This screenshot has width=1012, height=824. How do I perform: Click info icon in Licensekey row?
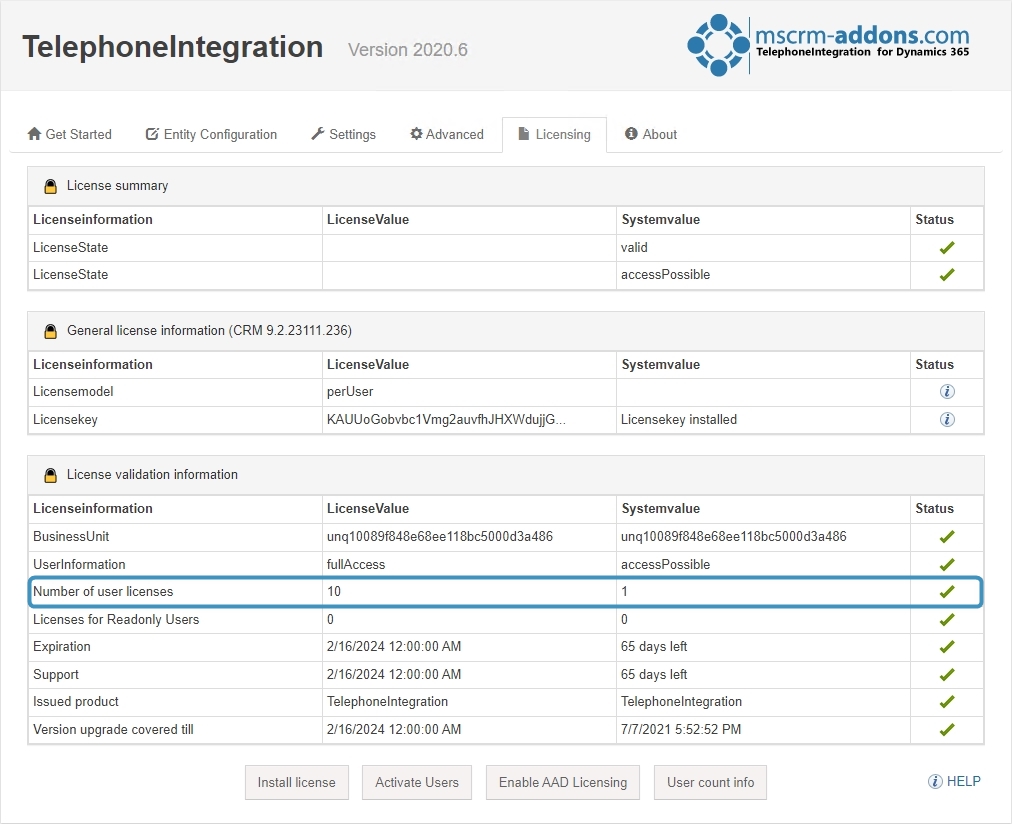tap(947, 419)
